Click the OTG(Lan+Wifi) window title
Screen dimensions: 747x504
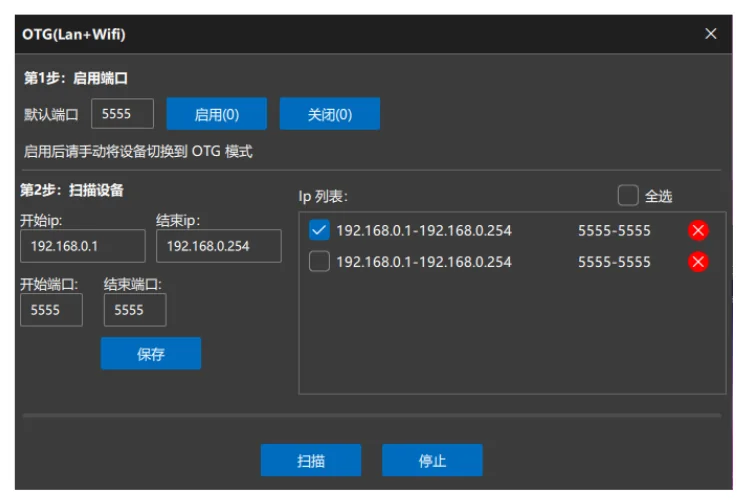74,34
